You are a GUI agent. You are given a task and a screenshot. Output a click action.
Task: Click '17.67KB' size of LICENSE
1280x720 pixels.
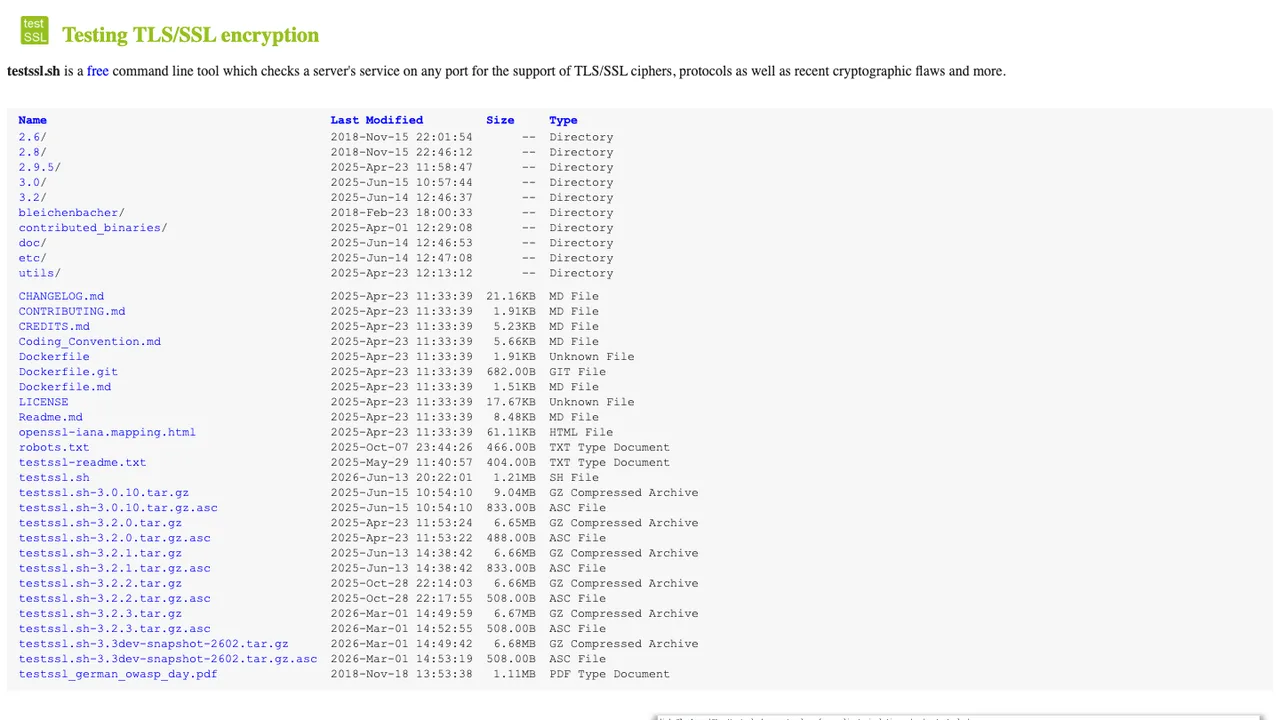coord(511,401)
